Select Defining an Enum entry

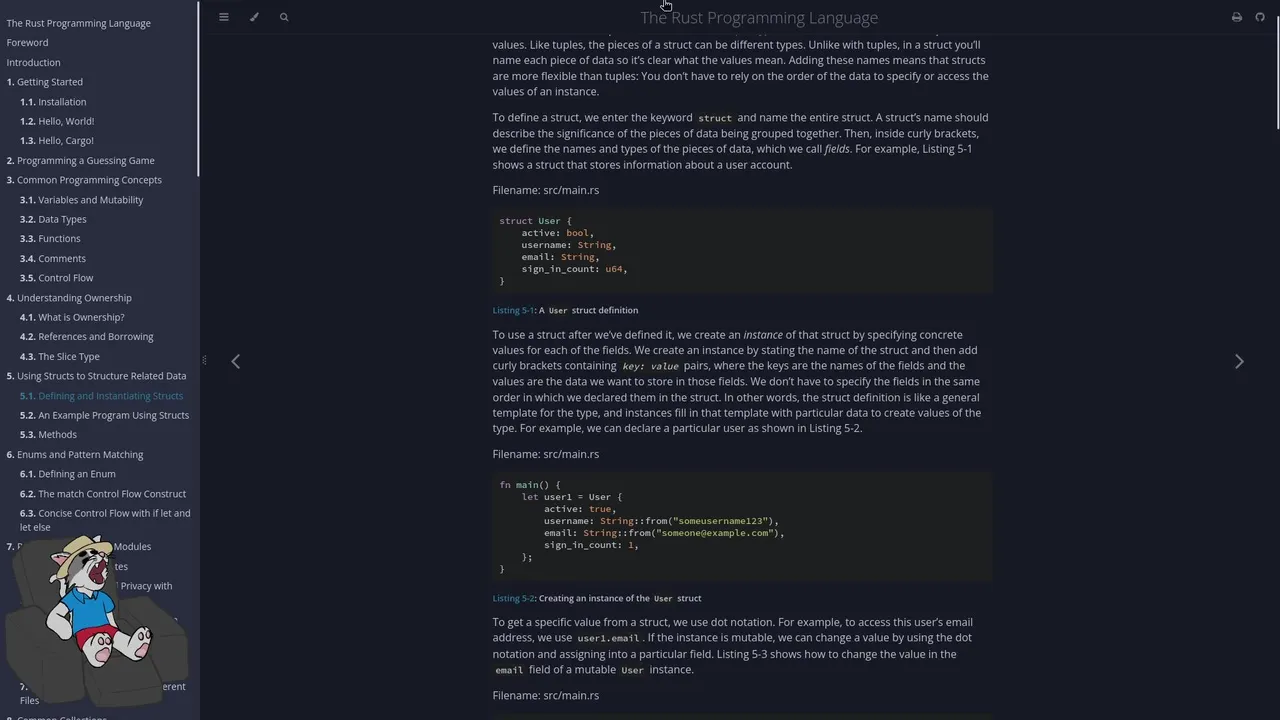pyautogui.click(x=76, y=474)
